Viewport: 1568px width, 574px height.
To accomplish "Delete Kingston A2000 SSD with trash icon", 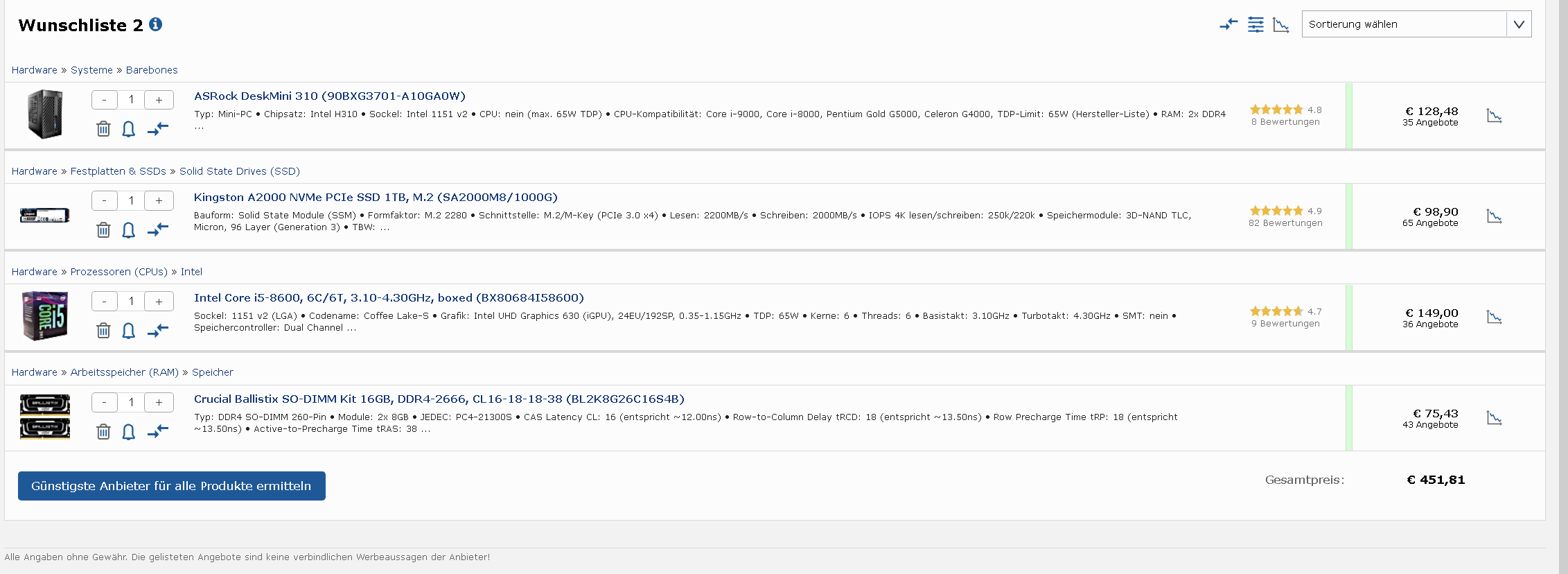I will coord(103,230).
